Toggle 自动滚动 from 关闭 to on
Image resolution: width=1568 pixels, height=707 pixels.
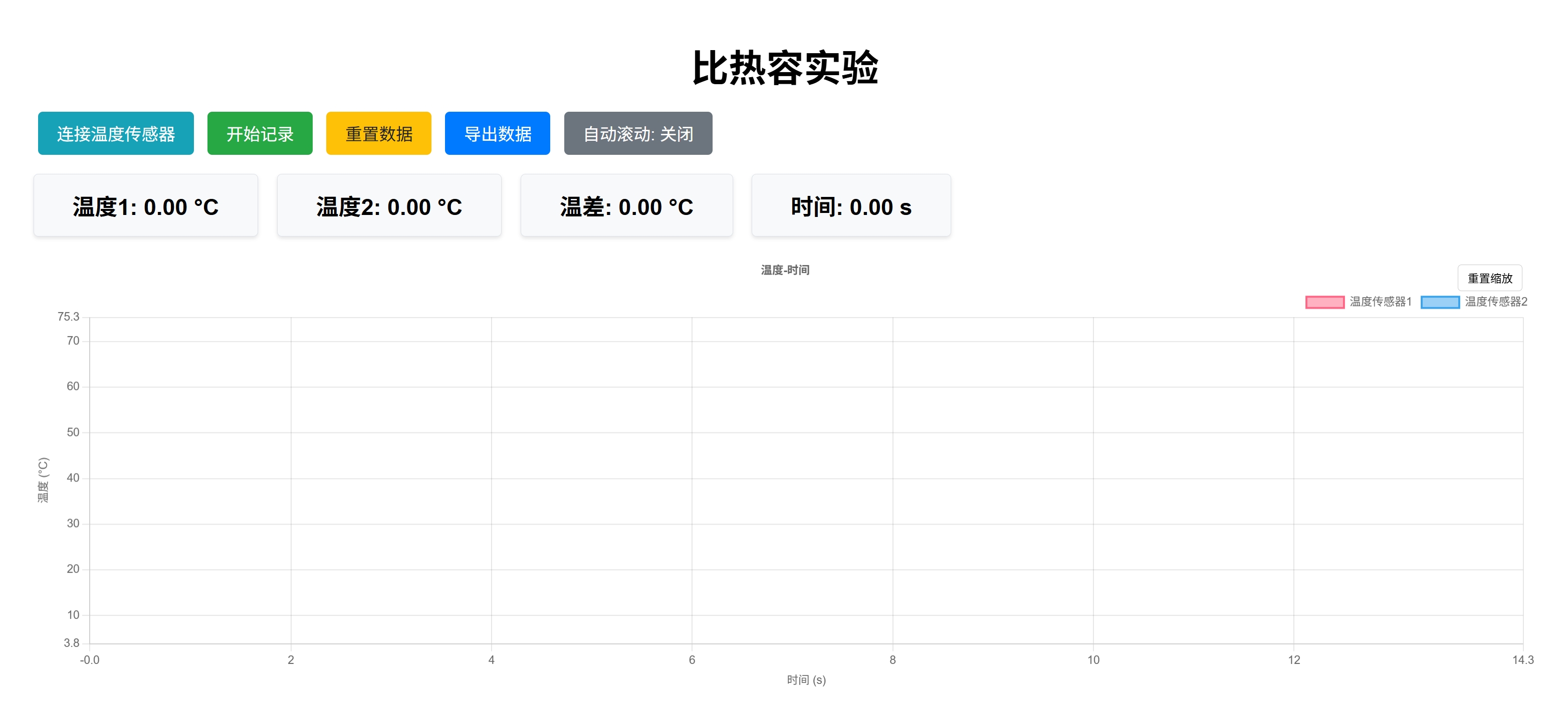[x=638, y=133]
